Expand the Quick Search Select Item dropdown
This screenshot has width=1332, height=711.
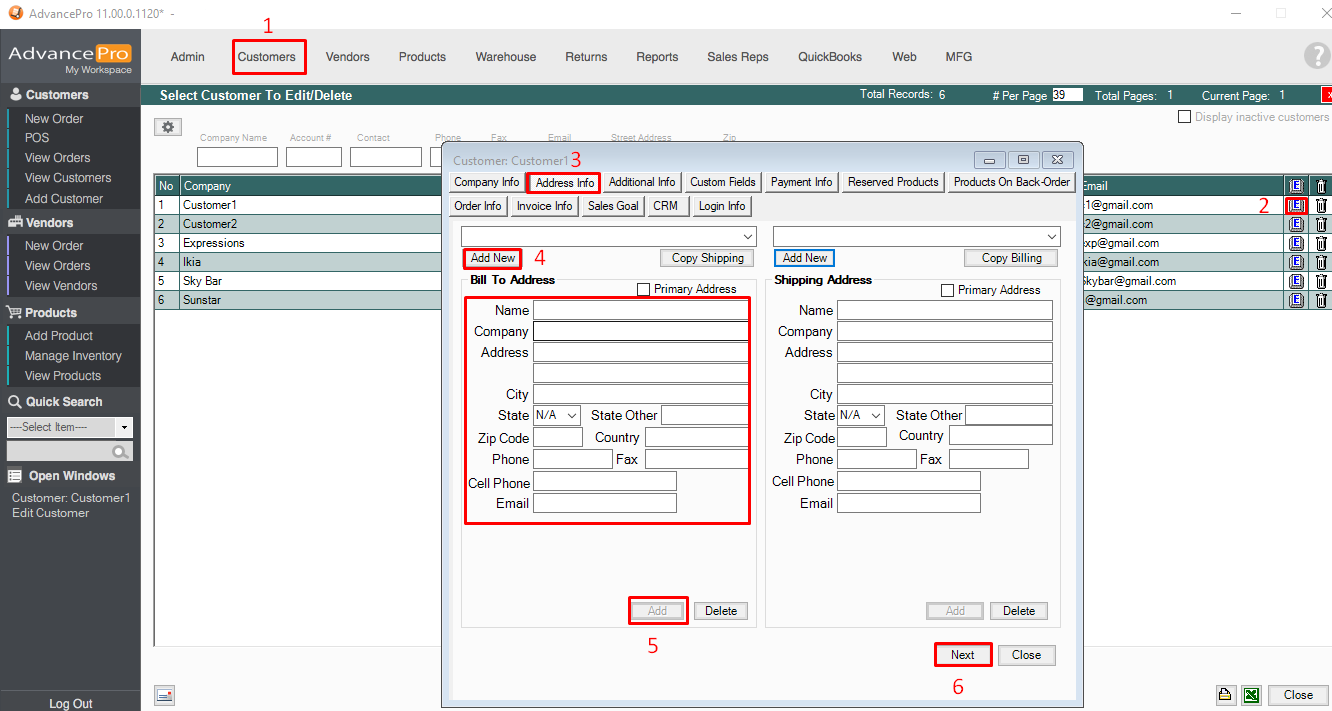(124, 427)
